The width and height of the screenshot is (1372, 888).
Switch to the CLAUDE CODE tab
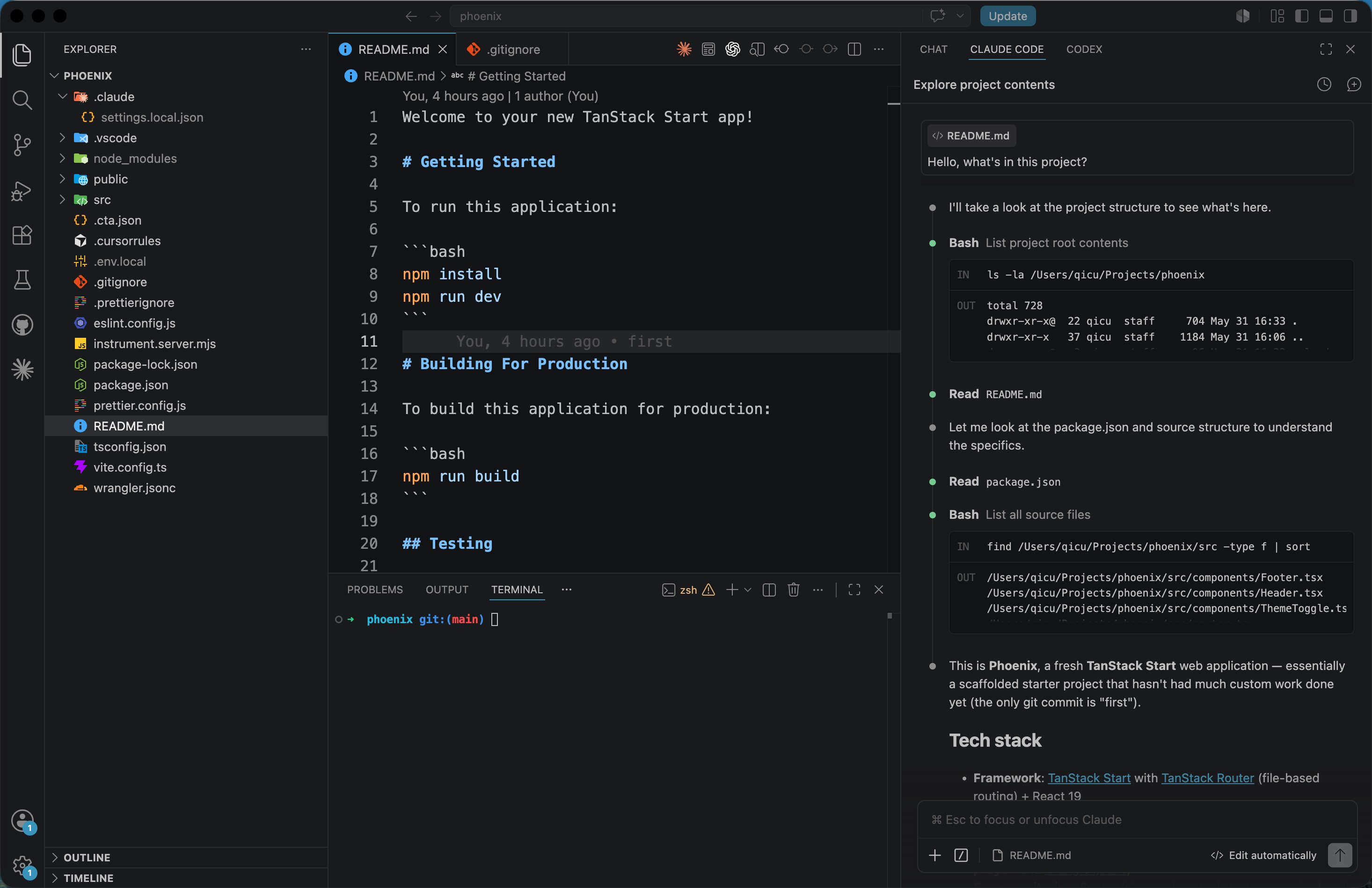pyautogui.click(x=1007, y=50)
